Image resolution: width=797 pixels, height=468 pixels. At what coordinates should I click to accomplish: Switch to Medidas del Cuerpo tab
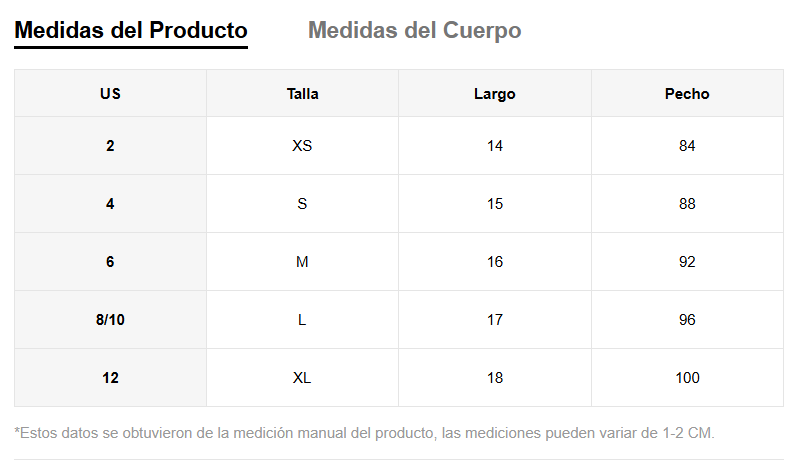coord(414,30)
